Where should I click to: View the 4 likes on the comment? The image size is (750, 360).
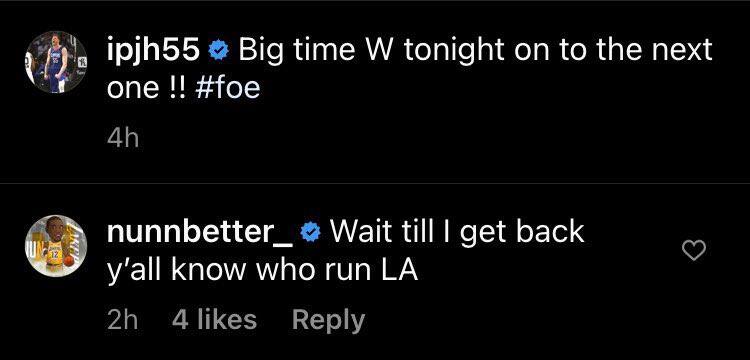[214, 319]
